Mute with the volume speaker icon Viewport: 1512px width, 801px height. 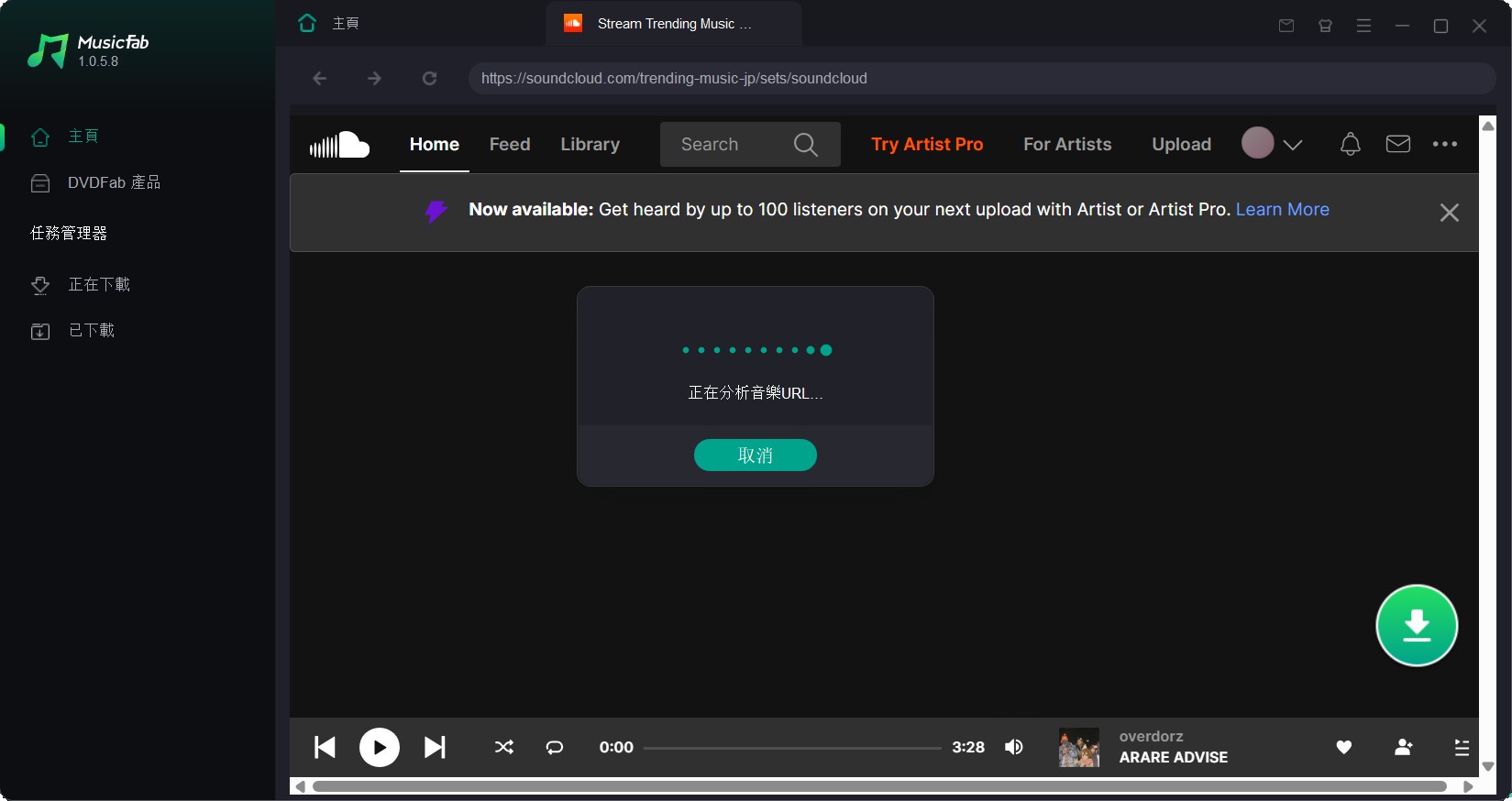click(1014, 748)
